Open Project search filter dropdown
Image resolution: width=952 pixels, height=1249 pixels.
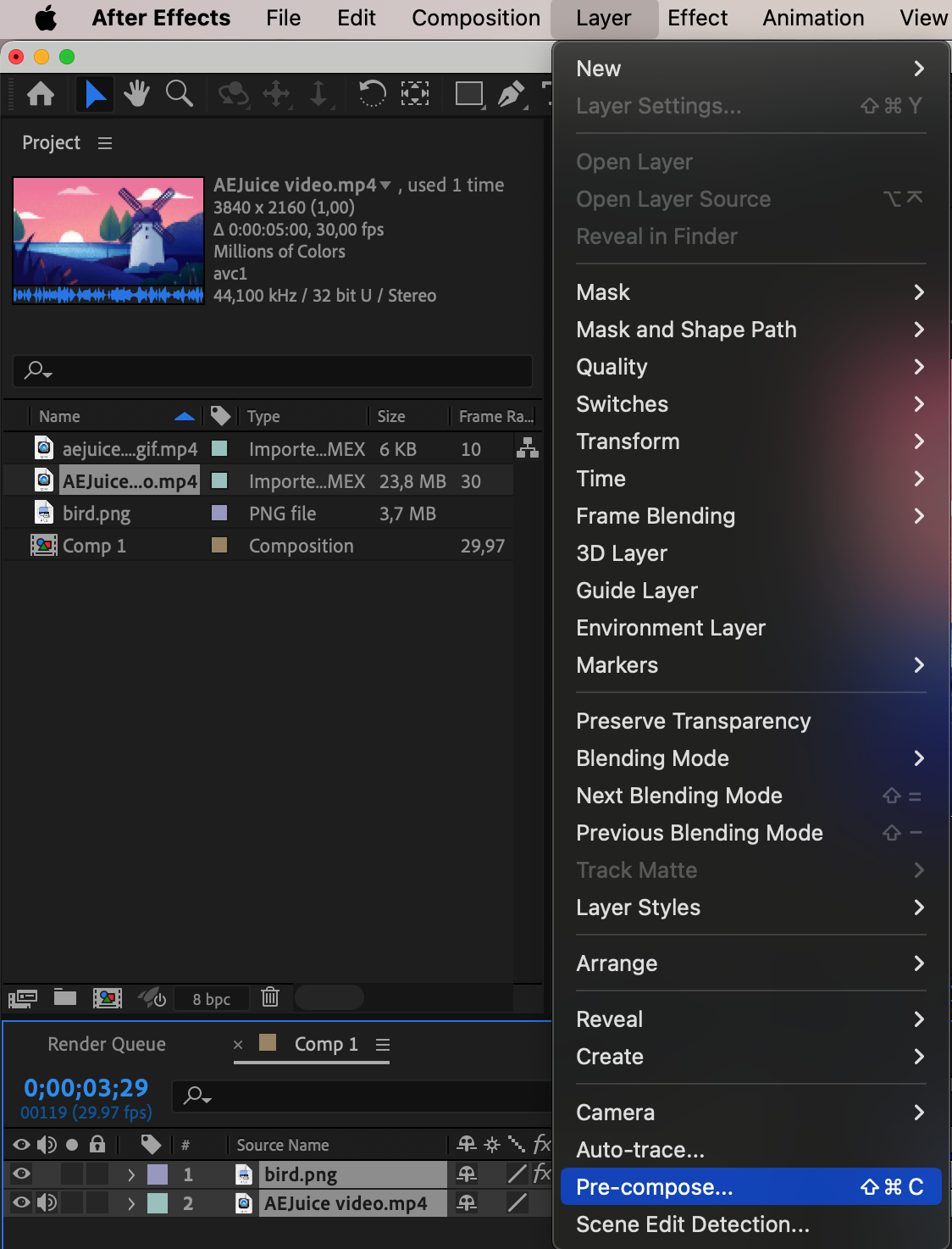[38, 370]
